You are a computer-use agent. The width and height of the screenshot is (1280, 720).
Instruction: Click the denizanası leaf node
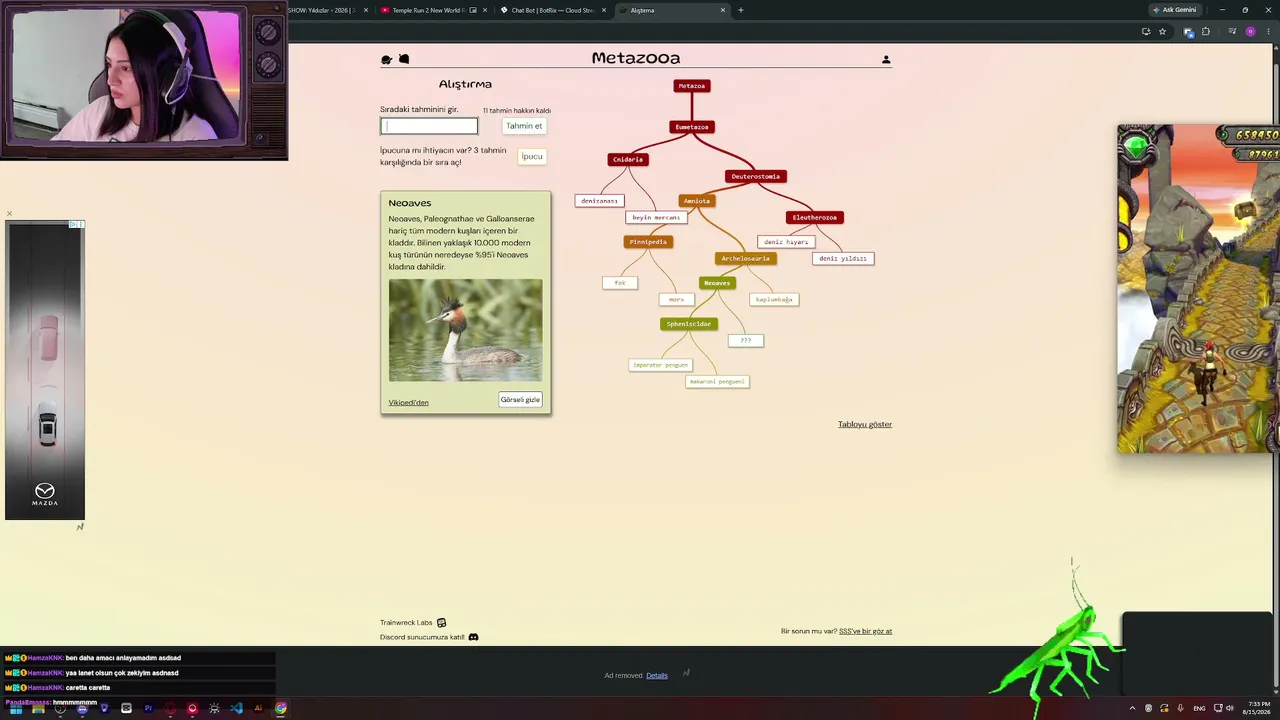click(x=600, y=201)
